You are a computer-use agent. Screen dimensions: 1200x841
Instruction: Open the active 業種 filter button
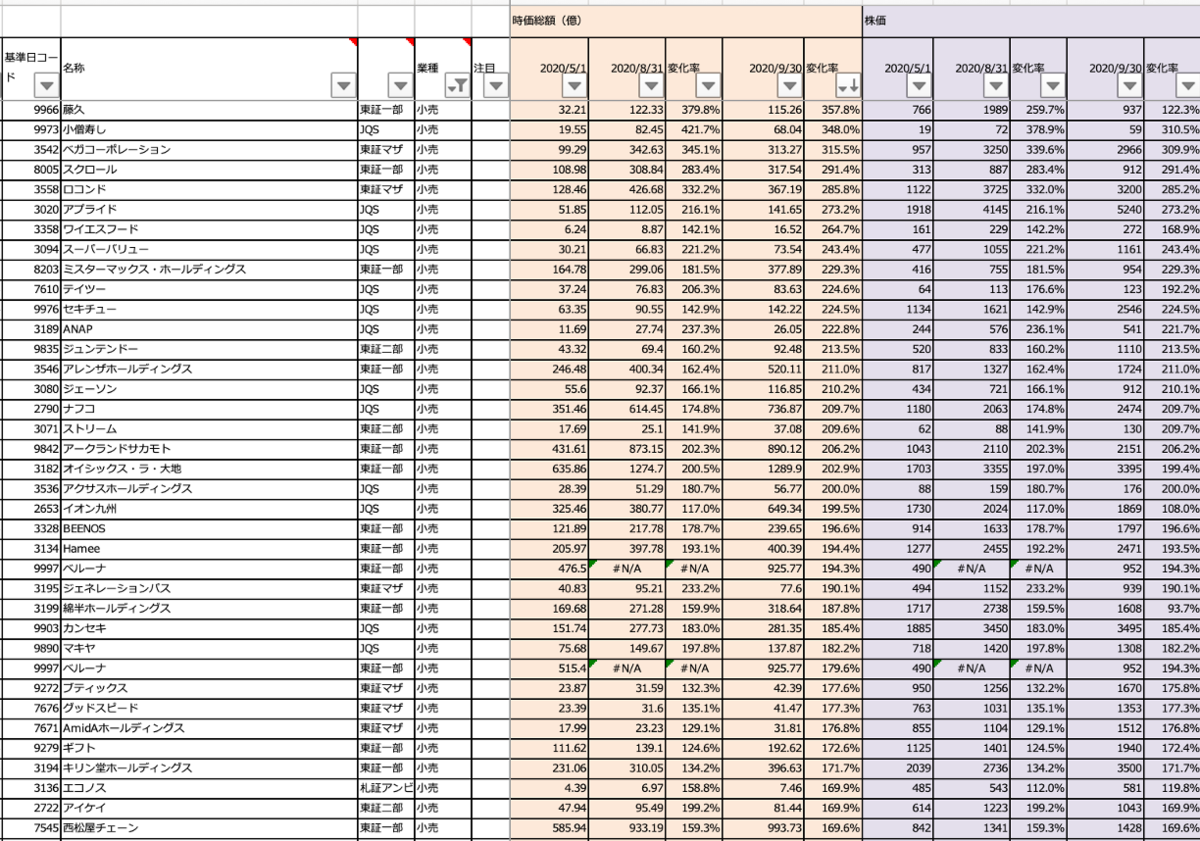pyautogui.click(x=457, y=86)
